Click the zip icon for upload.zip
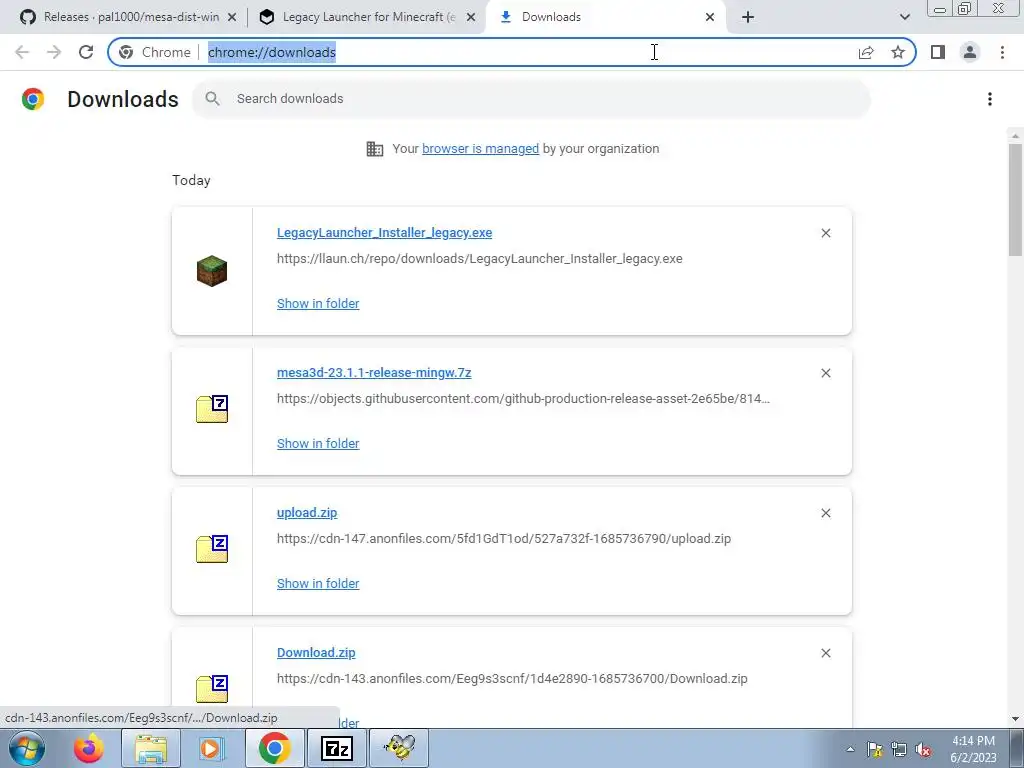 [212, 549]
